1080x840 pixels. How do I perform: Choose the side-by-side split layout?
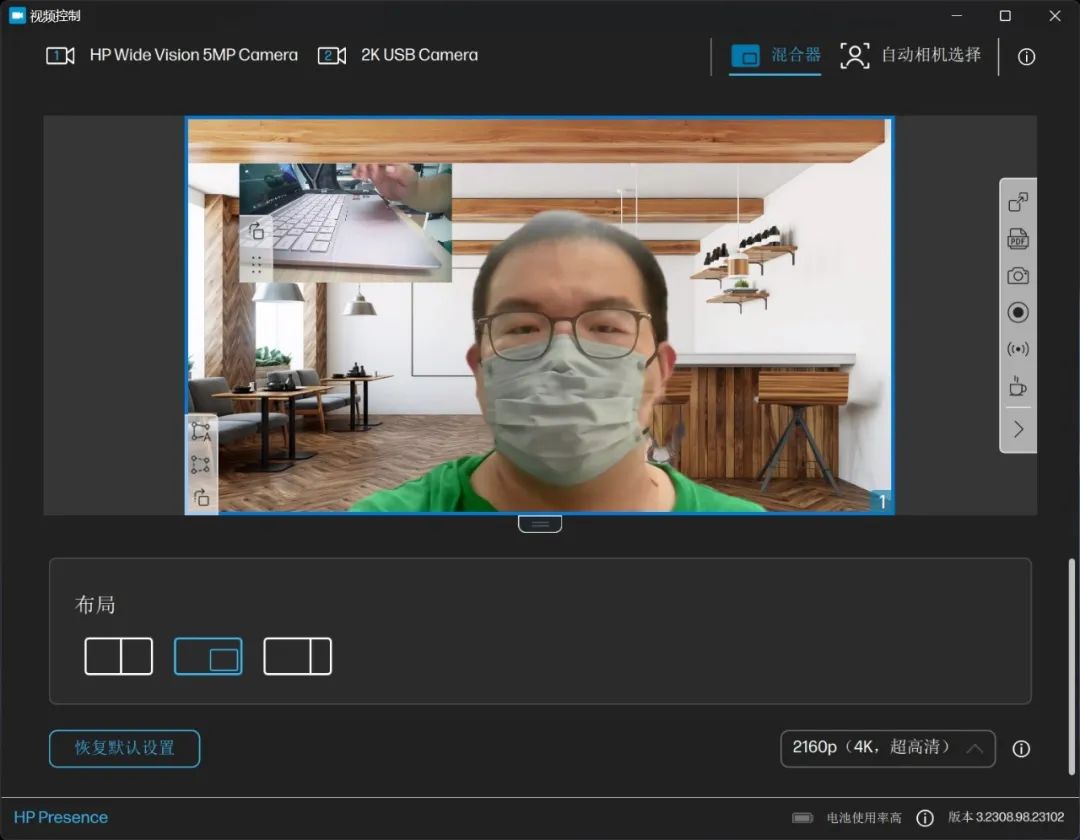pyautogui.click(x=118, y=656)
